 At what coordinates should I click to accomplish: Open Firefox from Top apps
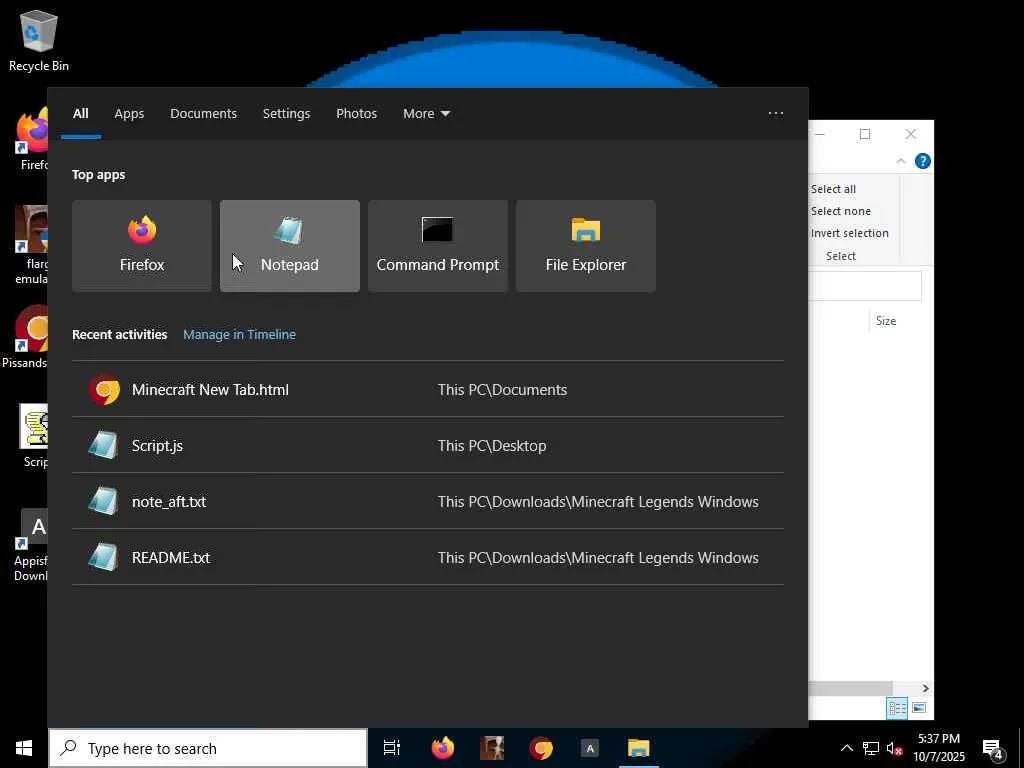(x=142, y=246)
